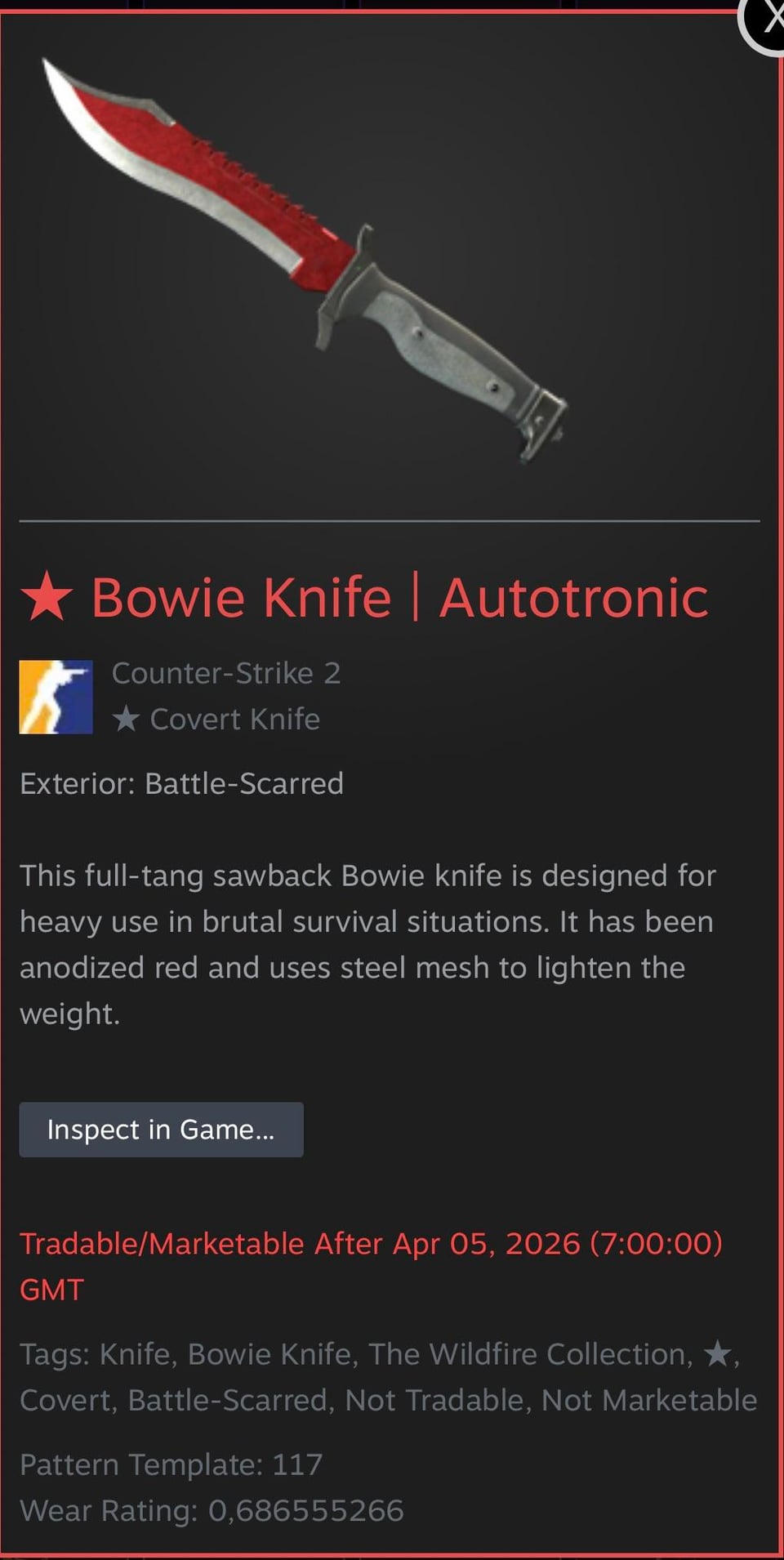Click the gray star beside Covert Knife

pyautogui.click(x=126, y=719)
